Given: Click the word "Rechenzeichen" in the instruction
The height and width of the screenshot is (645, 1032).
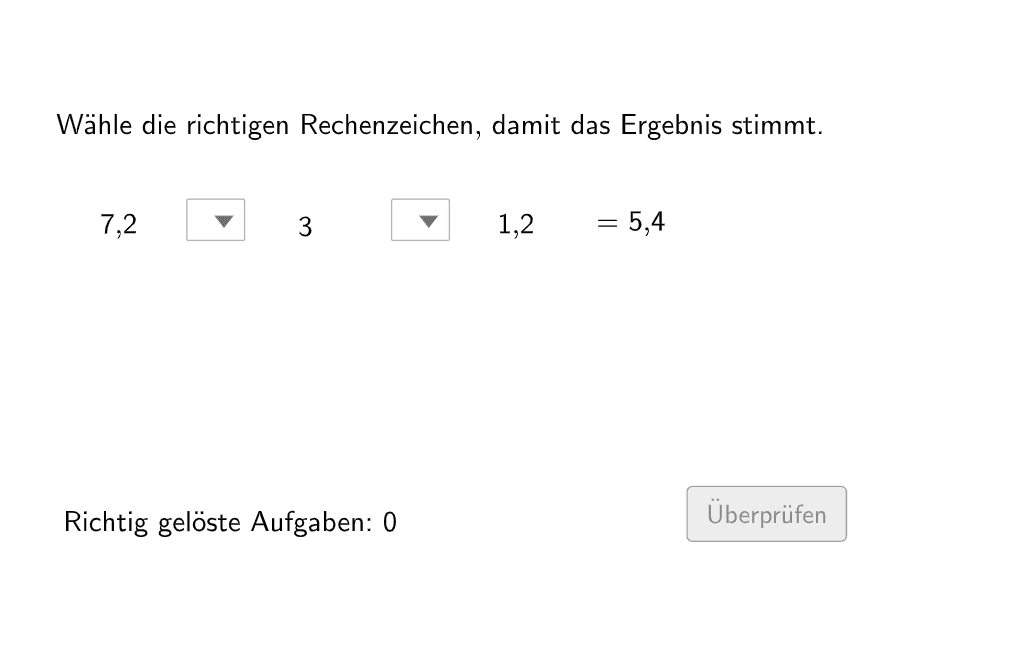Looking at the screenshot, I should pos(388,126).
